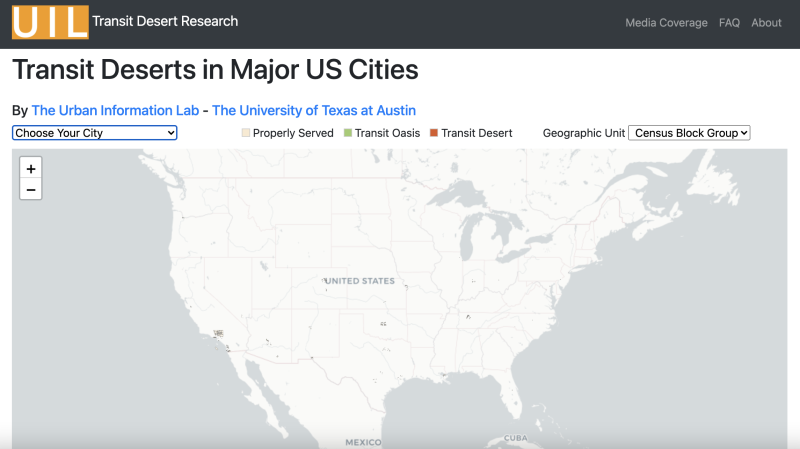The width and height of the screenshot is (800, 449).
Task: Zoom in on the map
Action: point(31,168)
